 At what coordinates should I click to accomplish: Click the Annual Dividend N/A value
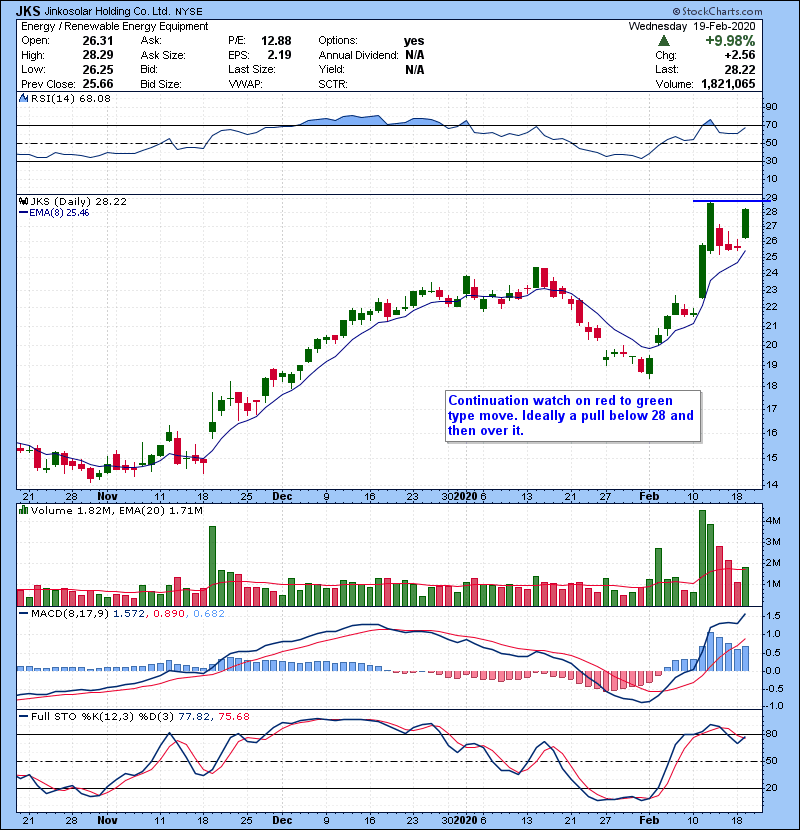tap(415, 55)
